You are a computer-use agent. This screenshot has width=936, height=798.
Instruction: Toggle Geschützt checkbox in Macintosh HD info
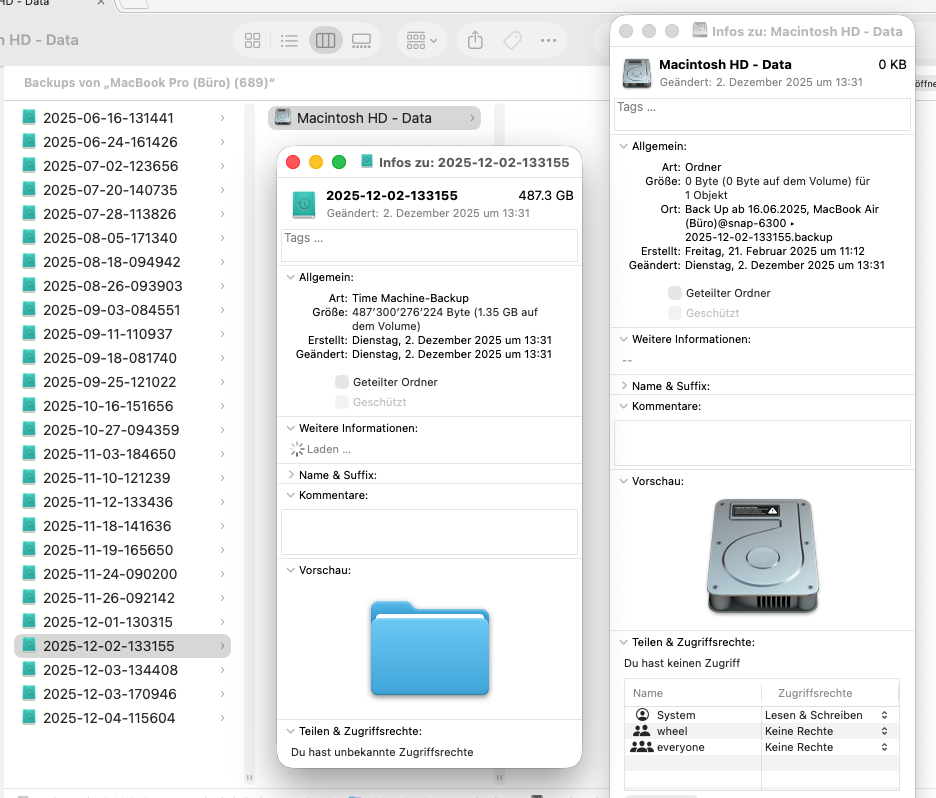[x=675, y=313]
